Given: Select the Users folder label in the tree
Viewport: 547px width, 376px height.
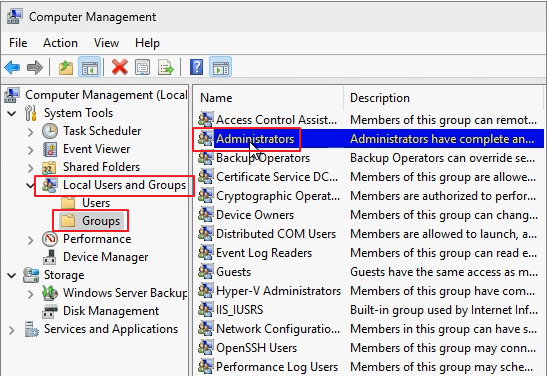Looking at the screenshot, I should (x=96, y=203).
